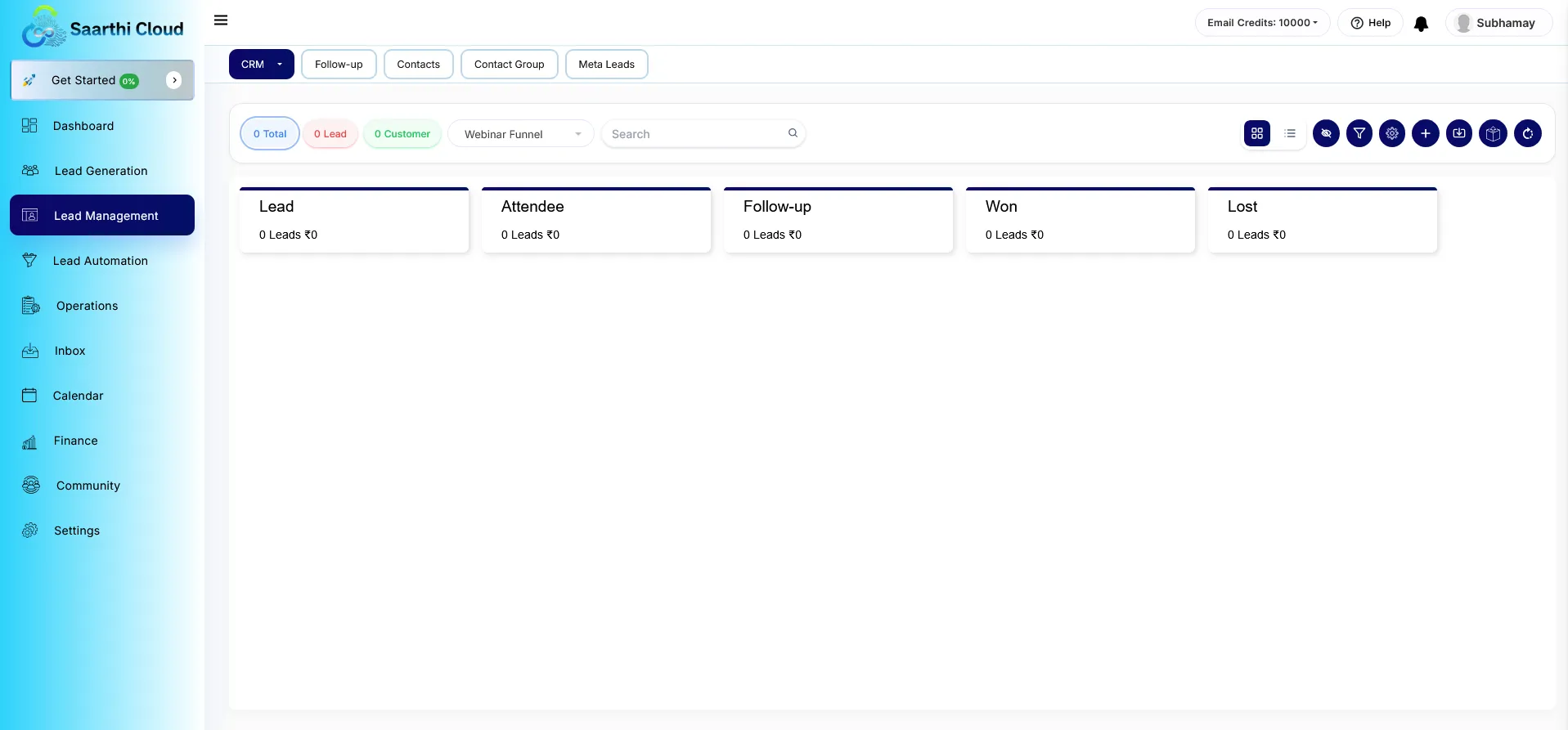Expand the Email Credits dropdown
The width and height of the screenshot is (1568, 730).
coord(1262,23)
